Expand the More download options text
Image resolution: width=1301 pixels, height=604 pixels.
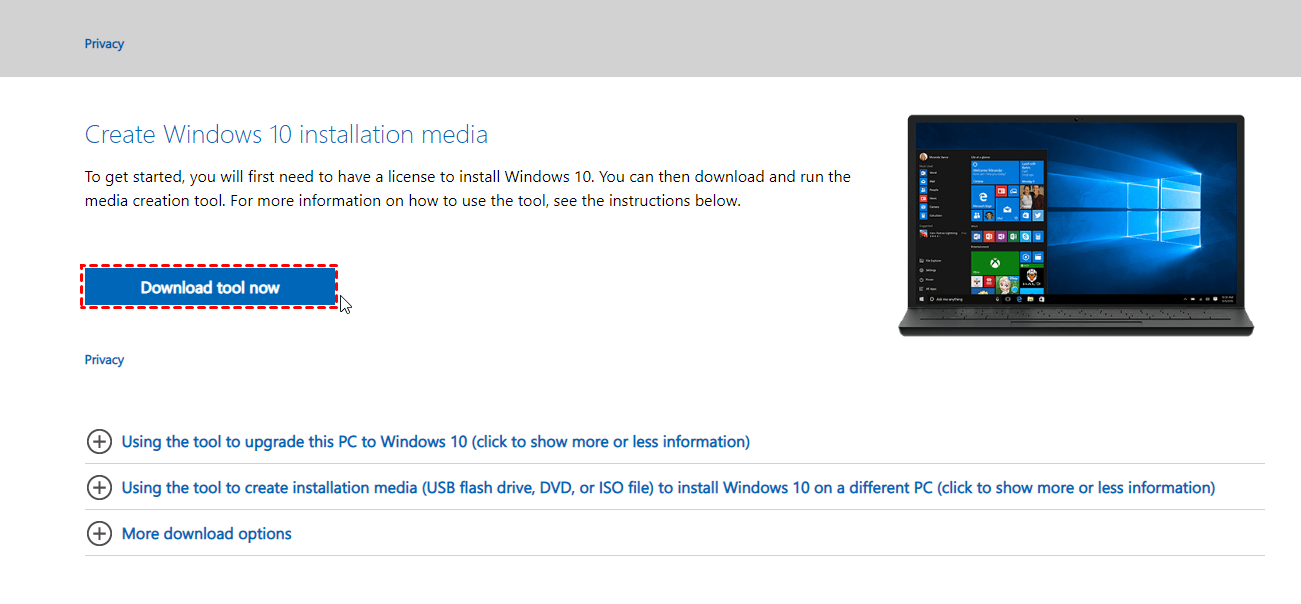point(206,534)
